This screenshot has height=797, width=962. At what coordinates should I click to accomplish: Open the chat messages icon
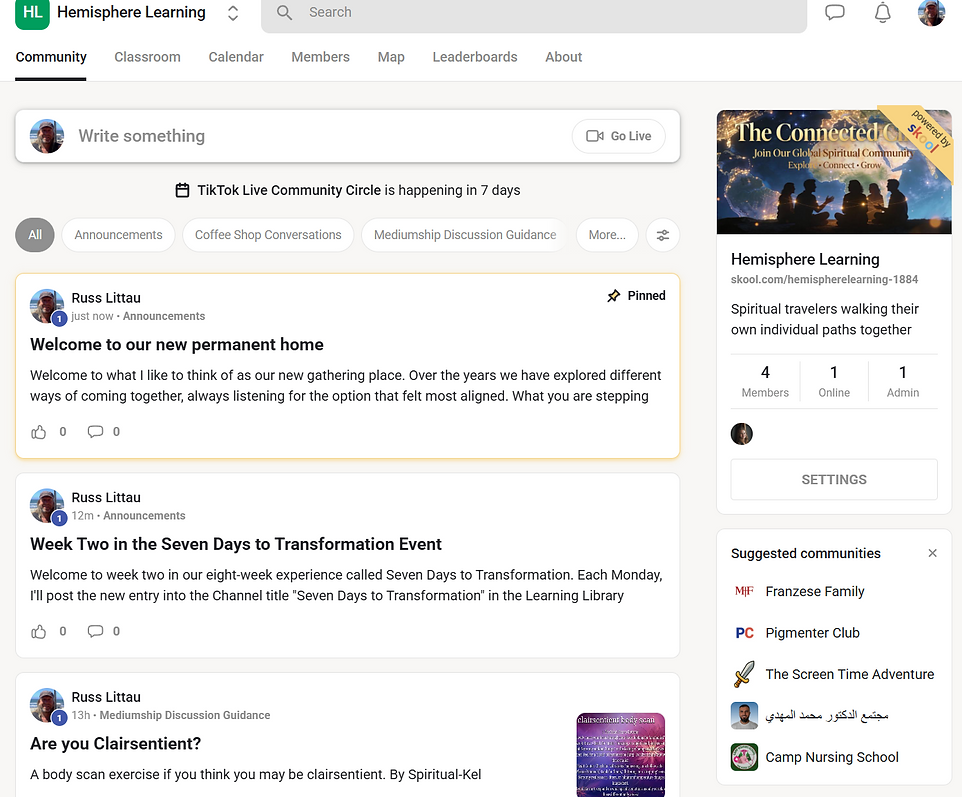(x=835, y=13)
